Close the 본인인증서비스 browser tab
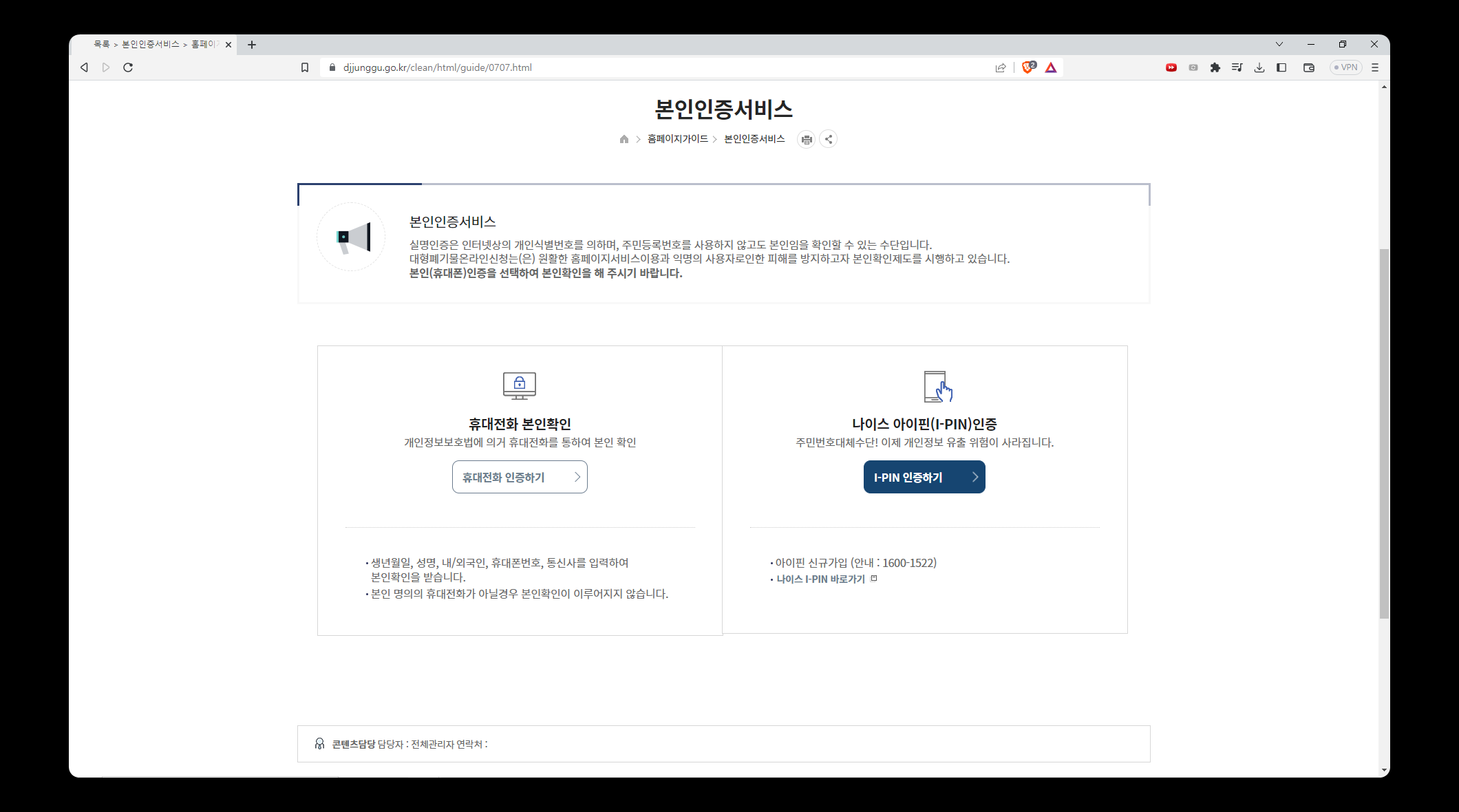1459x812 pixels. pyautogui.click(x=228, y=45)
